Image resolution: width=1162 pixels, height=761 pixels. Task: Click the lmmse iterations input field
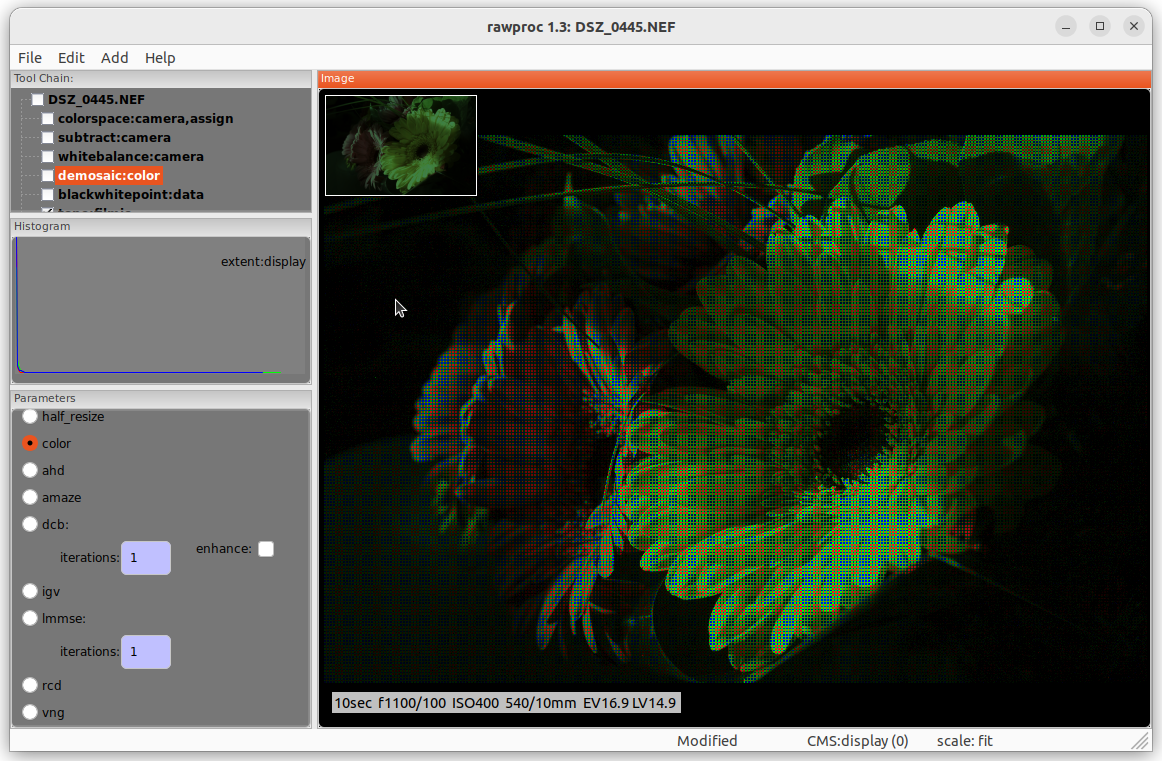click(x=145, y=652)
